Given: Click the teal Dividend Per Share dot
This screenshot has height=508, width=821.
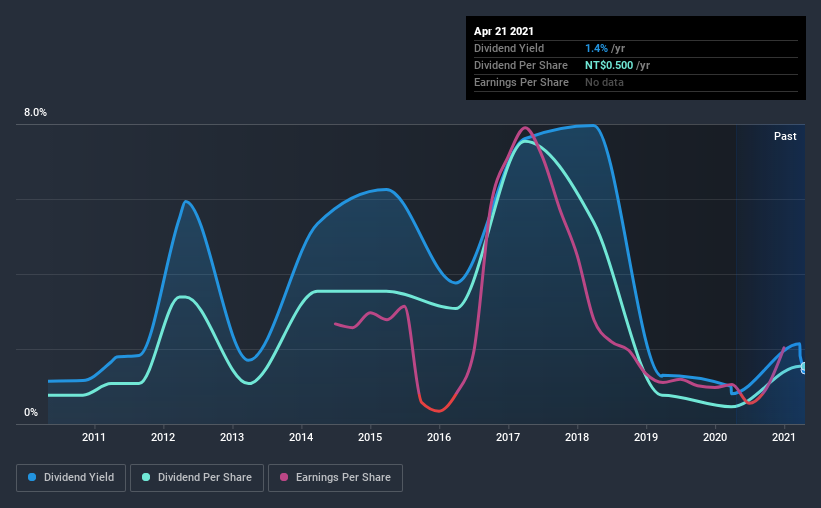Looking at the screenshot, I should 146,477.
